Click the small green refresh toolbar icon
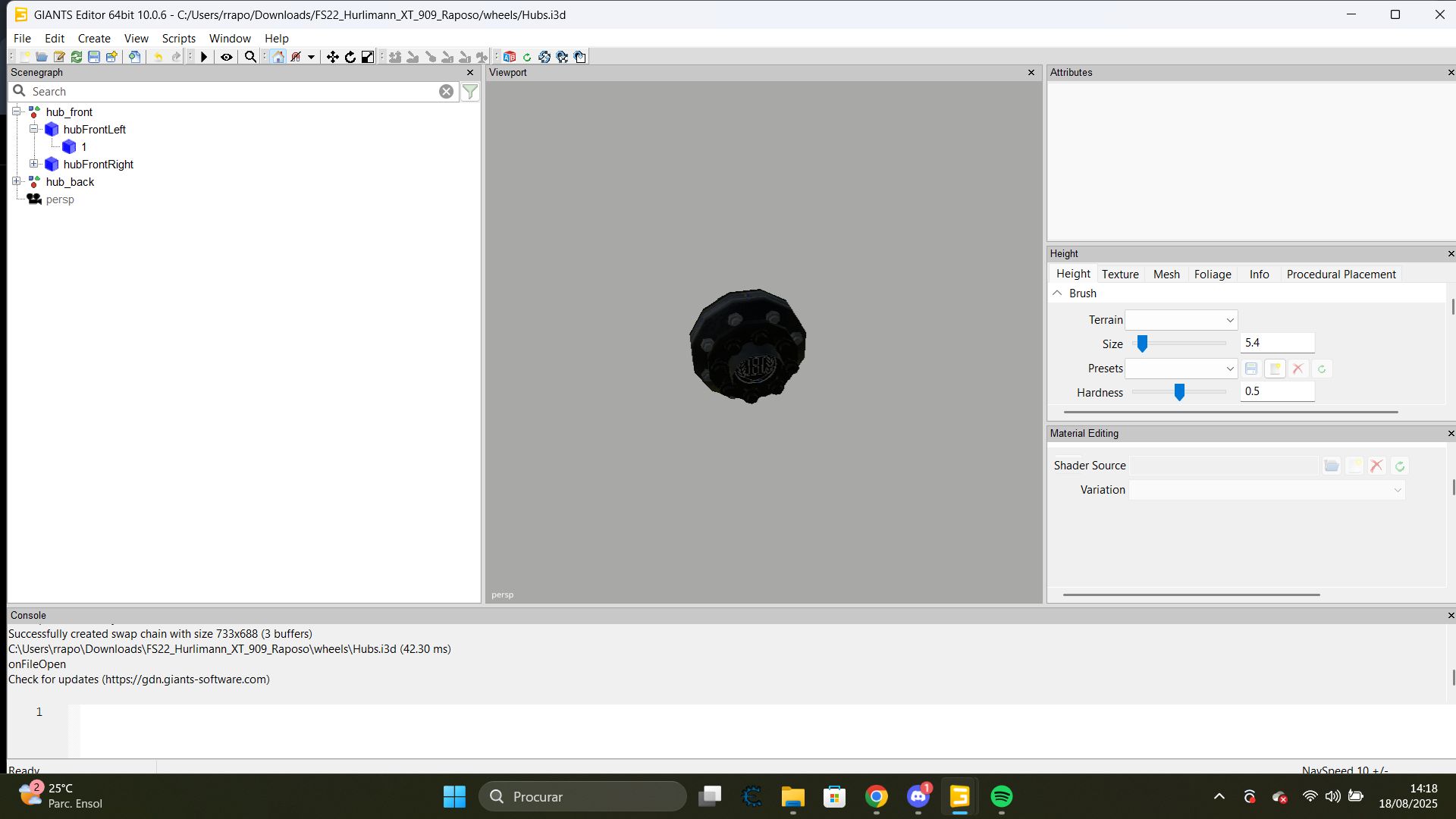1456x819 pixels. [x=527, y=57]
